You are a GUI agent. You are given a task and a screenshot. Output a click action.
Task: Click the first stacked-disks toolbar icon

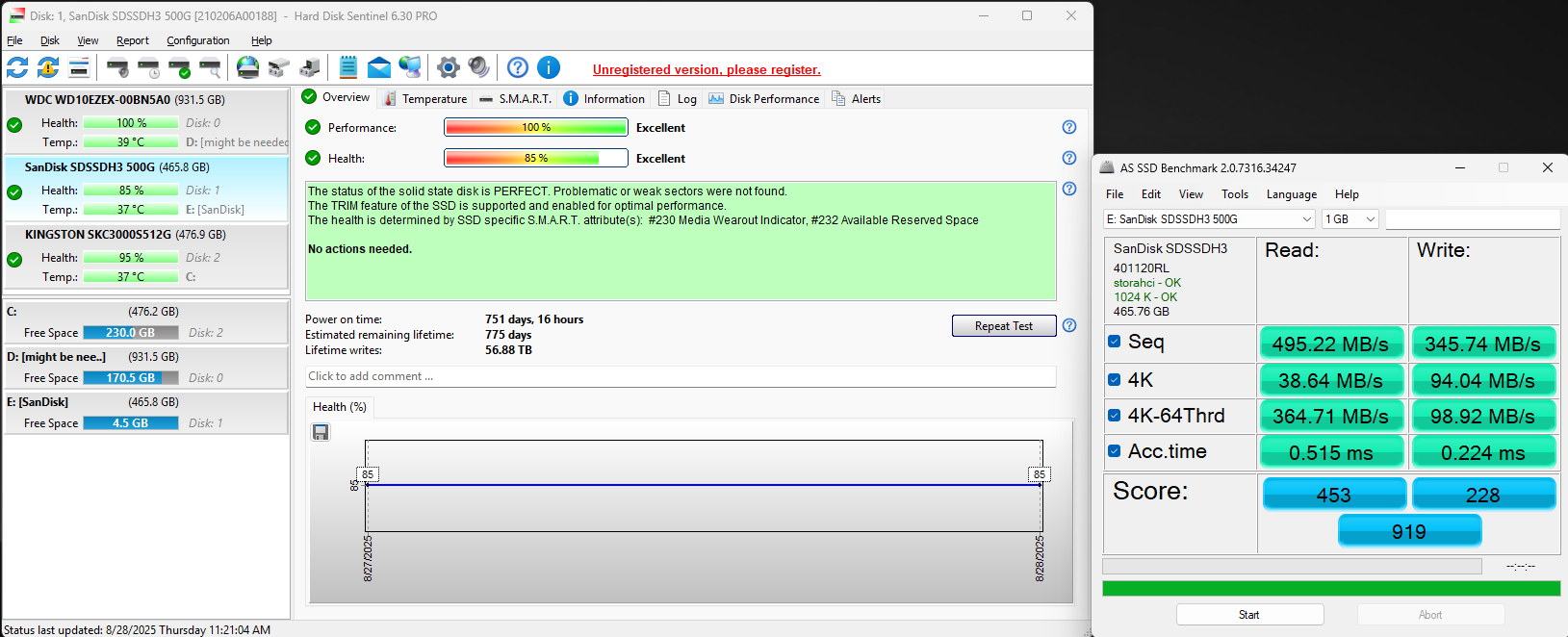click(x=279, y=67)
